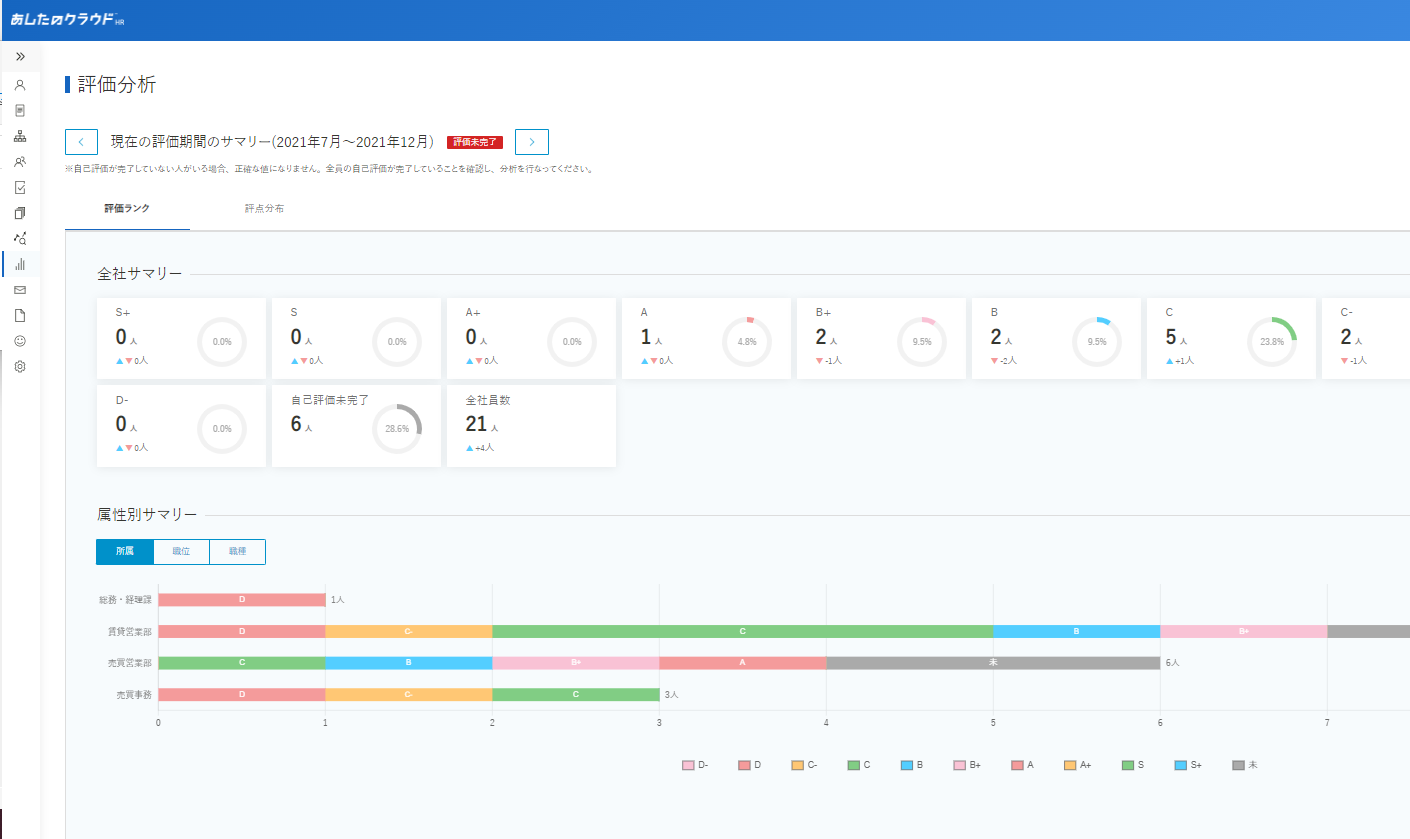Viewport: 1410px width, 839px height.
Task: Switch to the 評点分布 tab
Action: pyautogui.click(x=264, y=209)
